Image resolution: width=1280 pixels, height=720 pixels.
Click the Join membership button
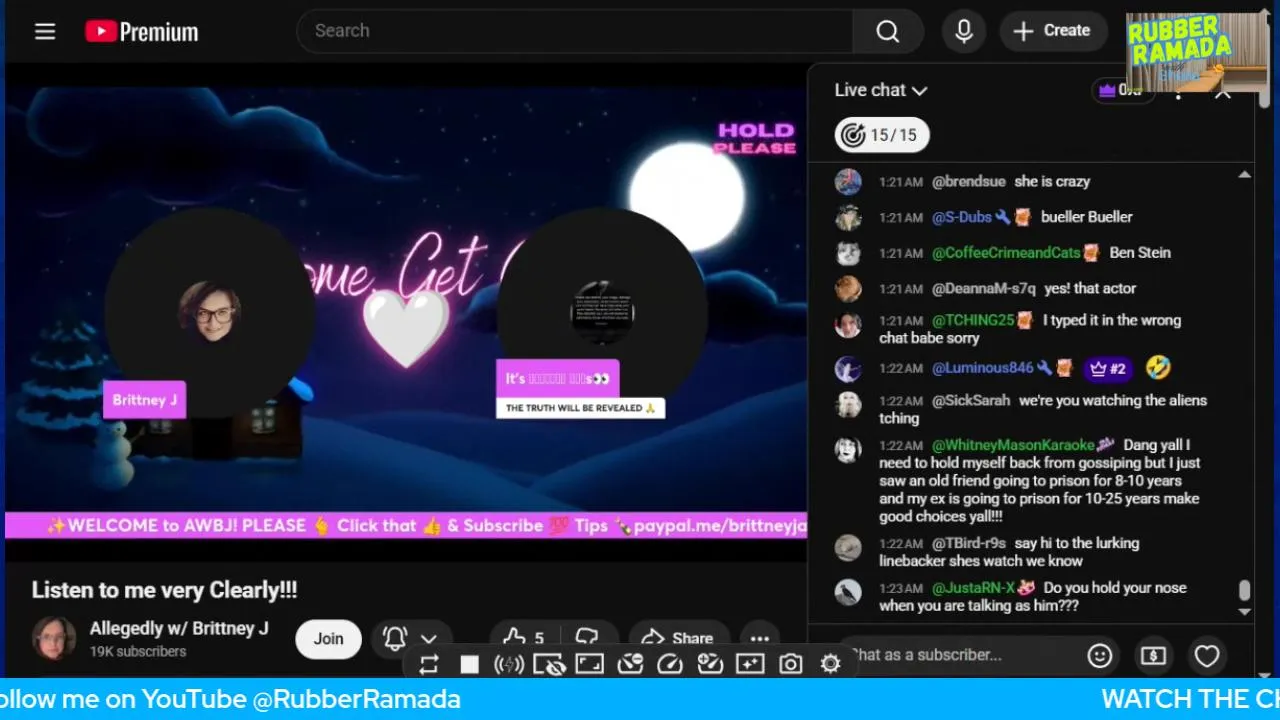coord(328,639)
